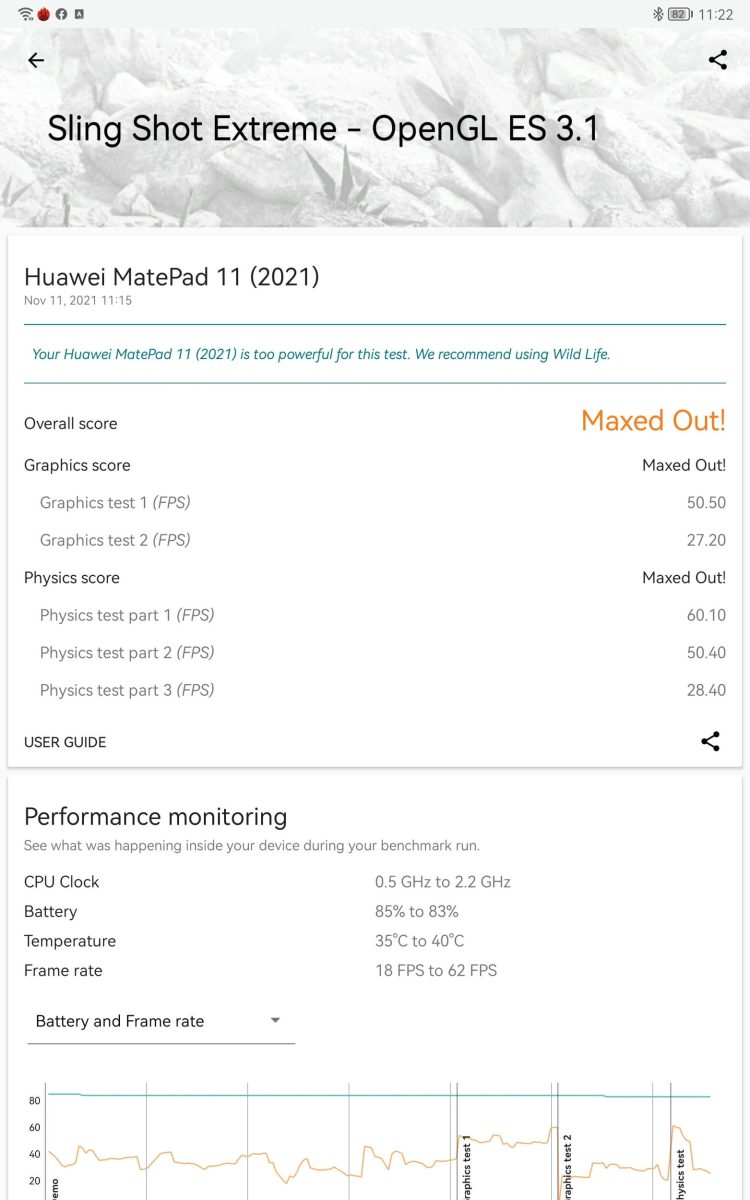
Task: Tap the Sling Shot Extreme title
Action: pos(323,129)
